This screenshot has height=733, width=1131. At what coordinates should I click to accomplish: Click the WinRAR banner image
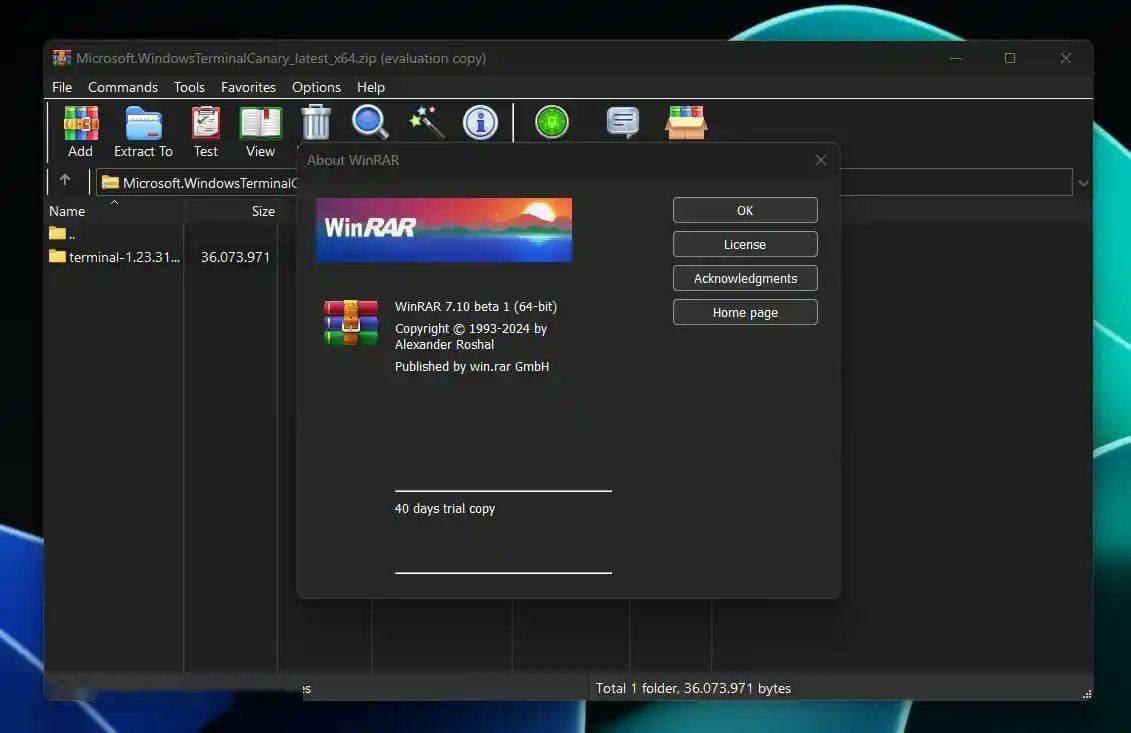pos(444,230)
